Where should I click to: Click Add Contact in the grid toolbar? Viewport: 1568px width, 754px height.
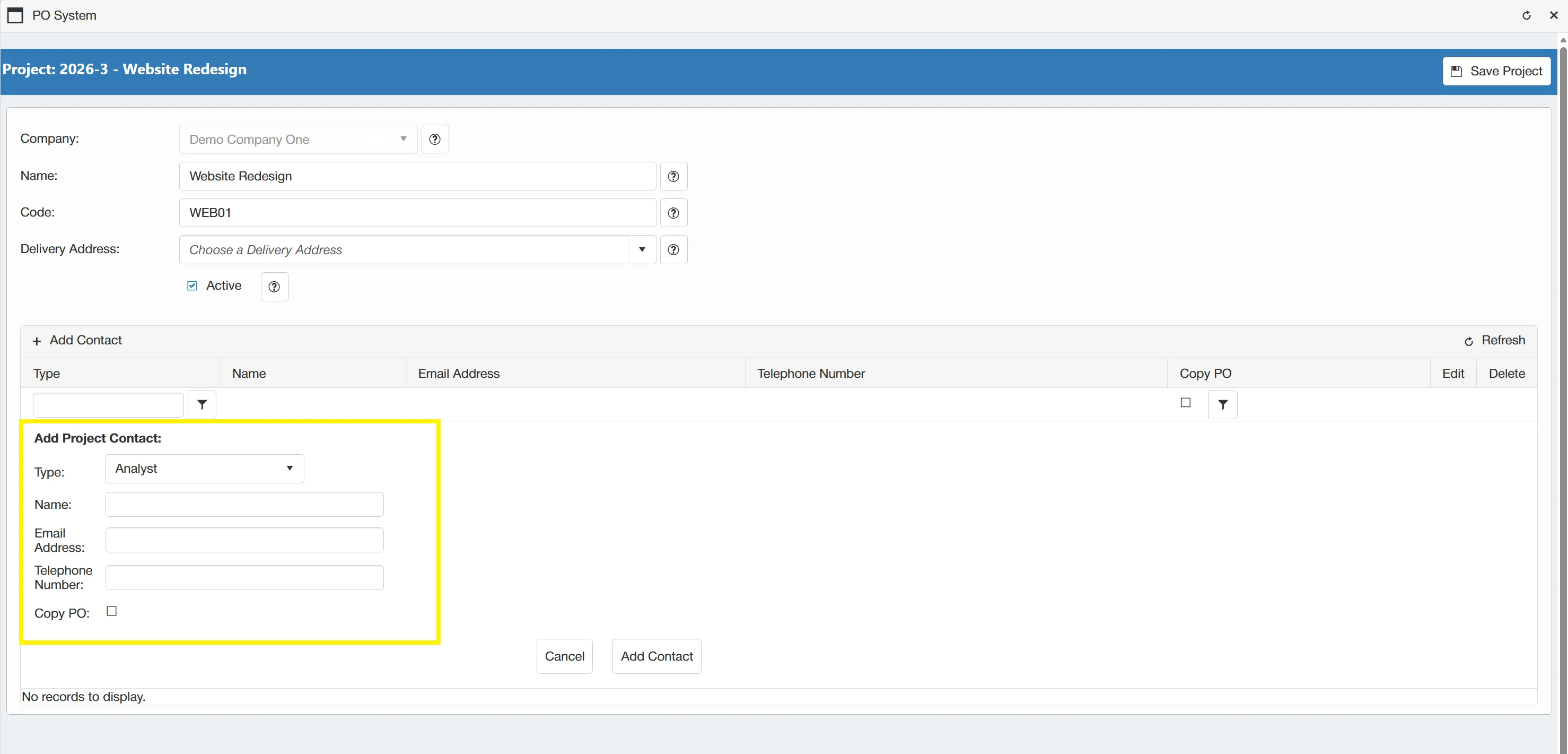[x=77, y=341]
